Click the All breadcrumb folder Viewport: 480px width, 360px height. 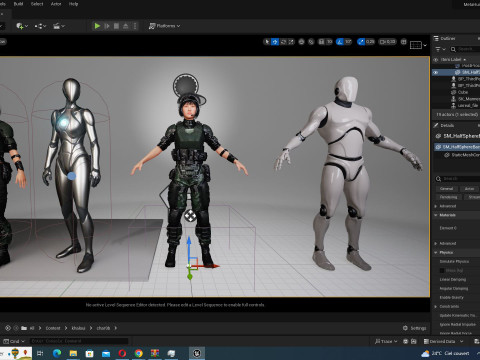(x=32, y=328)
